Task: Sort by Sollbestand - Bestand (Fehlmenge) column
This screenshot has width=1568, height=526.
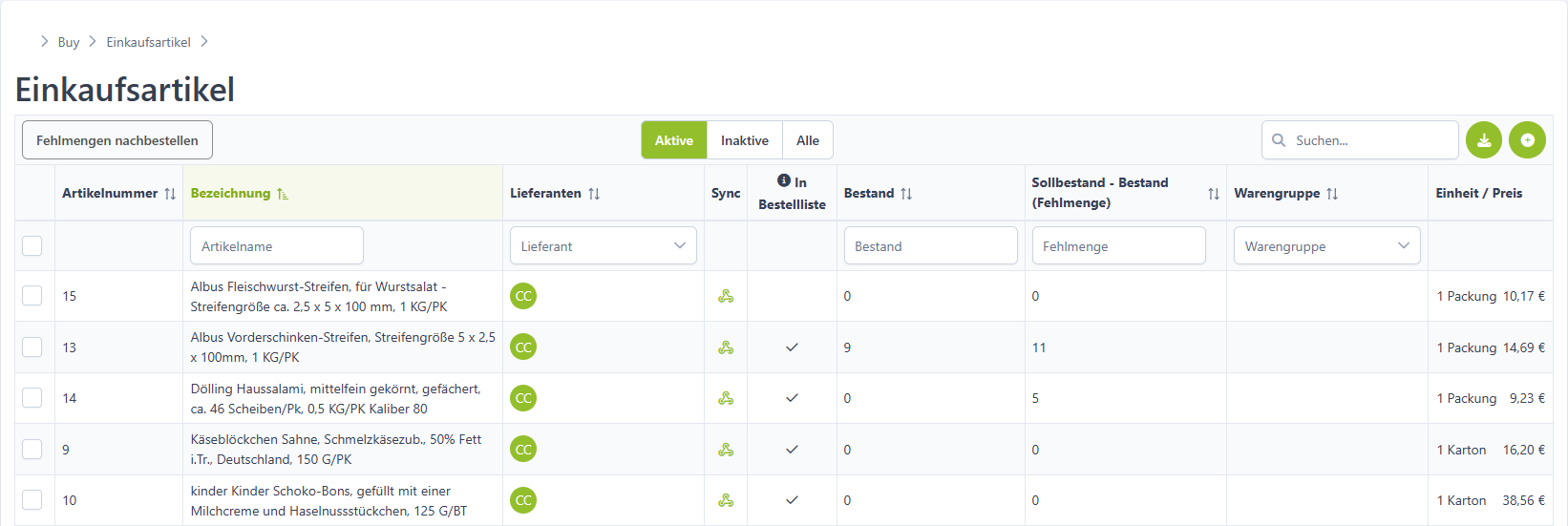Action: [x=1214, y=194]
